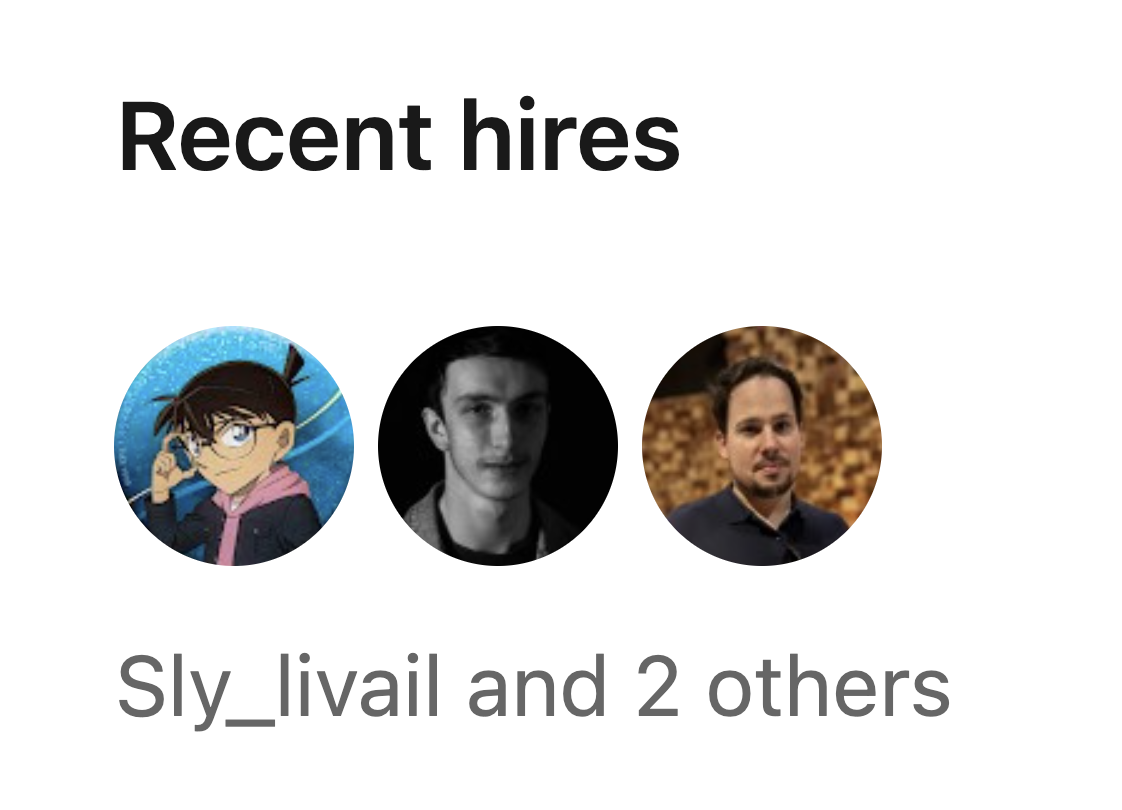Click the word "hires" in the title

[570, 135]
